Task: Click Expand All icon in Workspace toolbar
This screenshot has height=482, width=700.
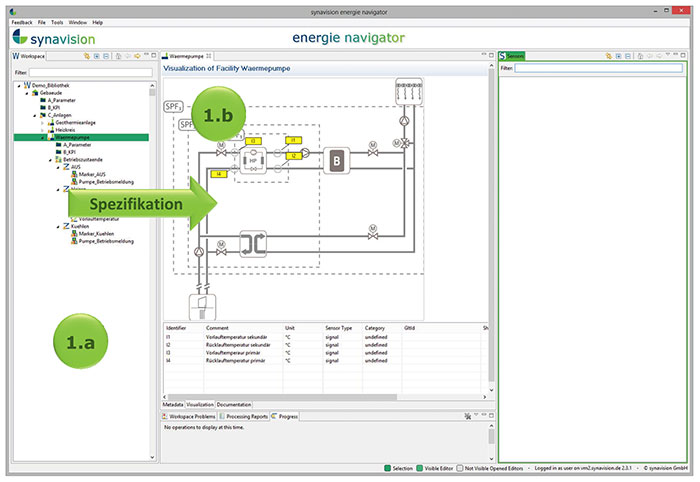Action: pyautogui.click(x=96, y=56)
